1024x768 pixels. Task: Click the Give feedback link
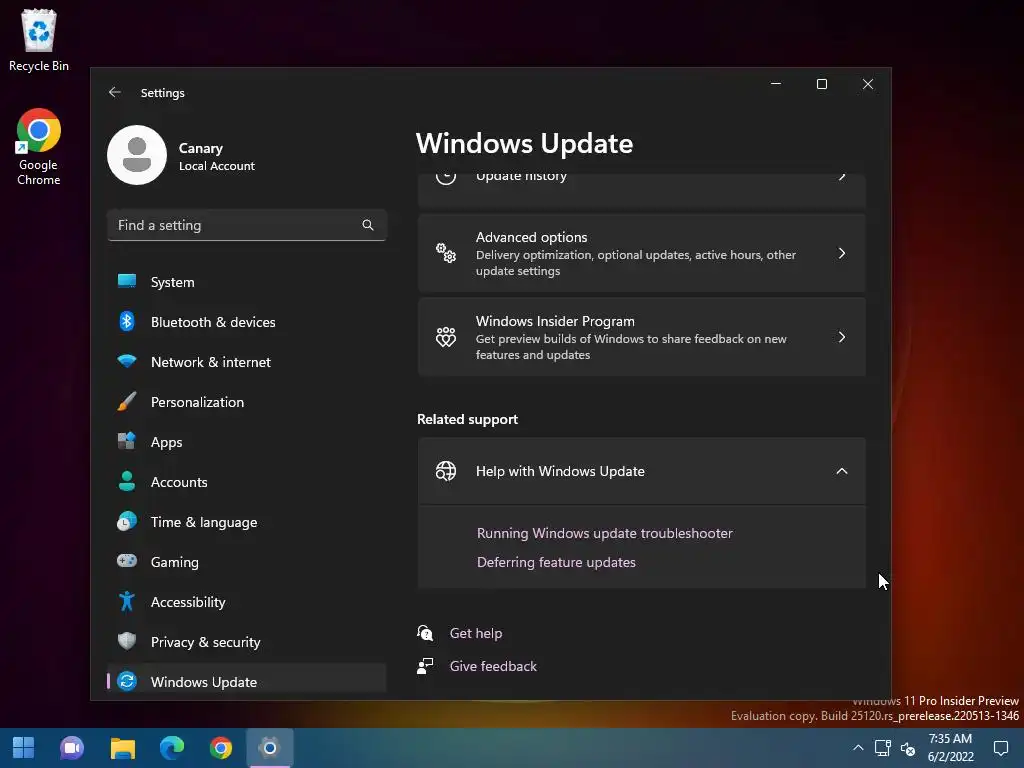[x=493, y=665]
